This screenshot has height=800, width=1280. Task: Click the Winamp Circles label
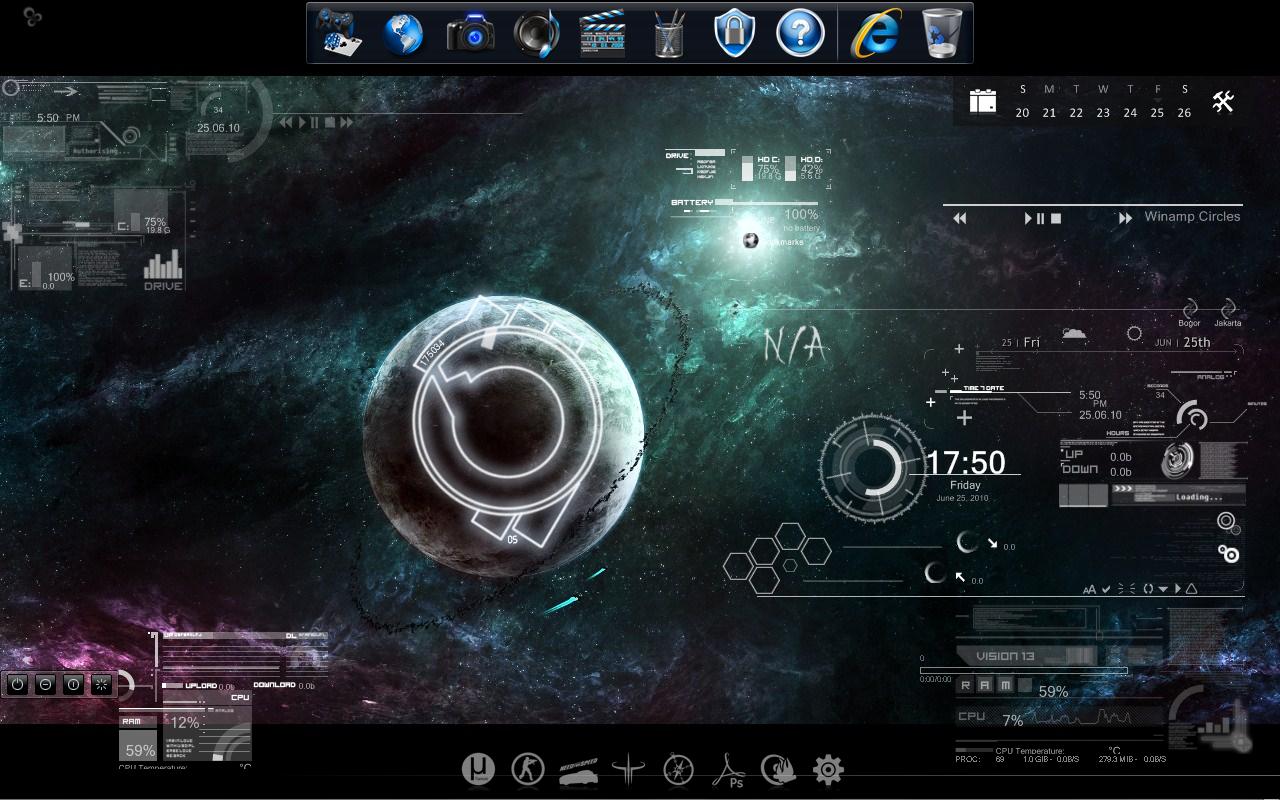point(1190,216)
